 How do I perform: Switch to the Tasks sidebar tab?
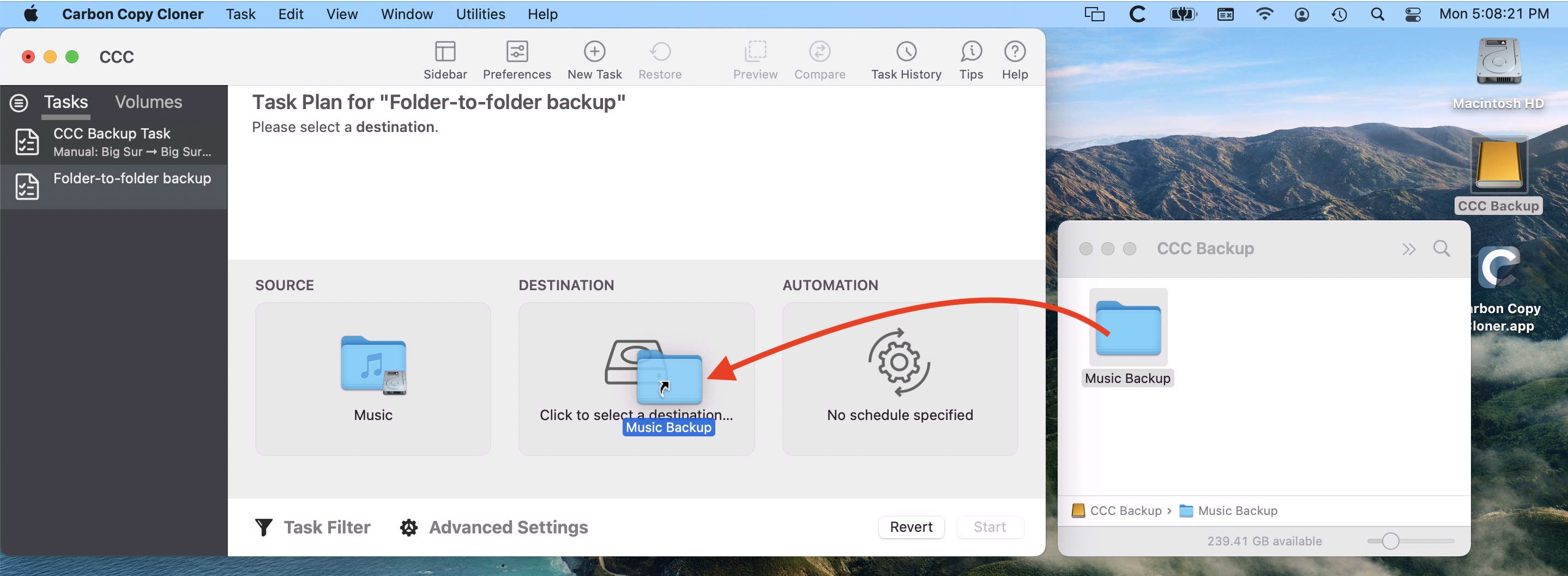point(66,103)
